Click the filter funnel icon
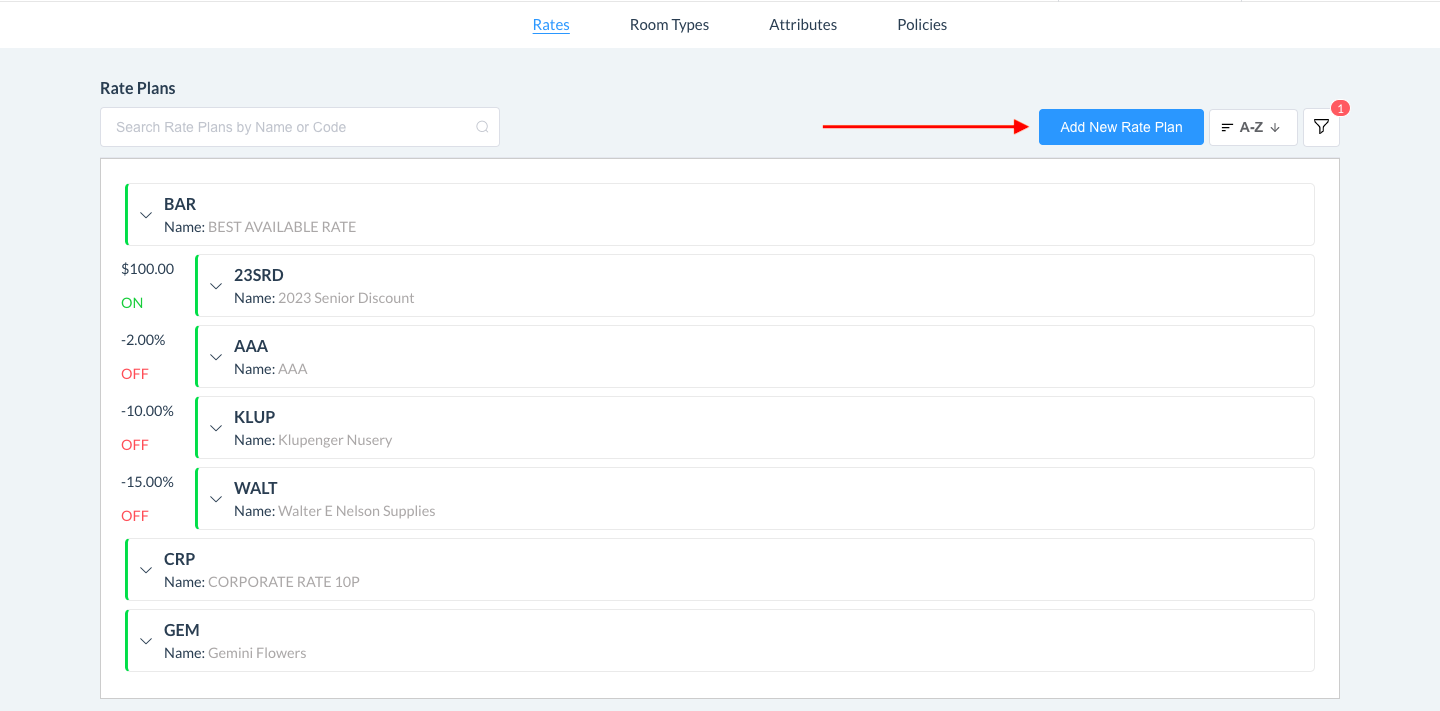The width and height of the screenshot is (1440, 711). pyautogui.click(x=1321, y=127)
